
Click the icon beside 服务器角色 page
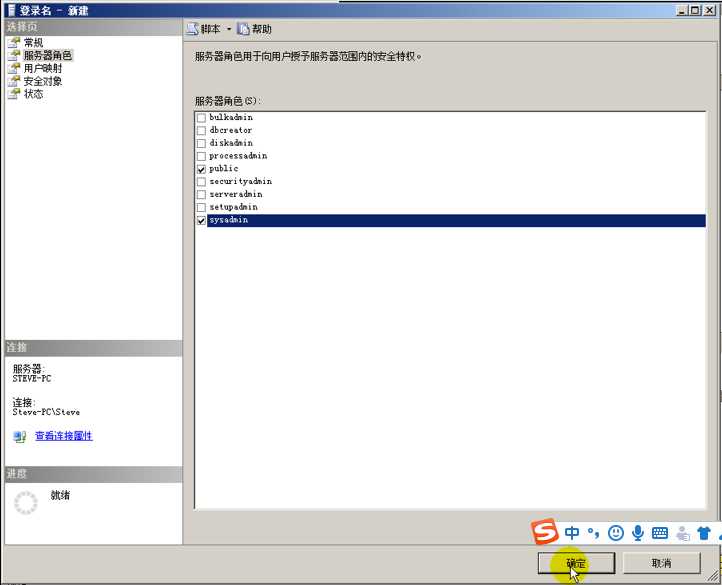tap(14, 55)
